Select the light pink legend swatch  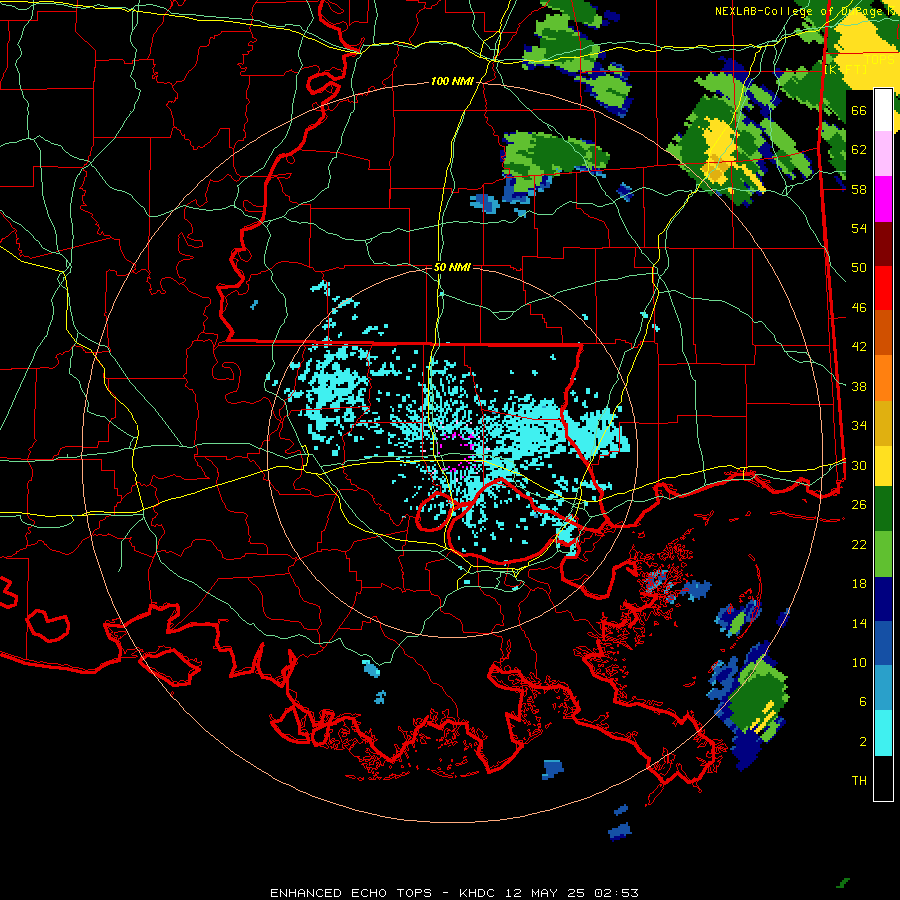pyautogui.click(x=883, y=154)
